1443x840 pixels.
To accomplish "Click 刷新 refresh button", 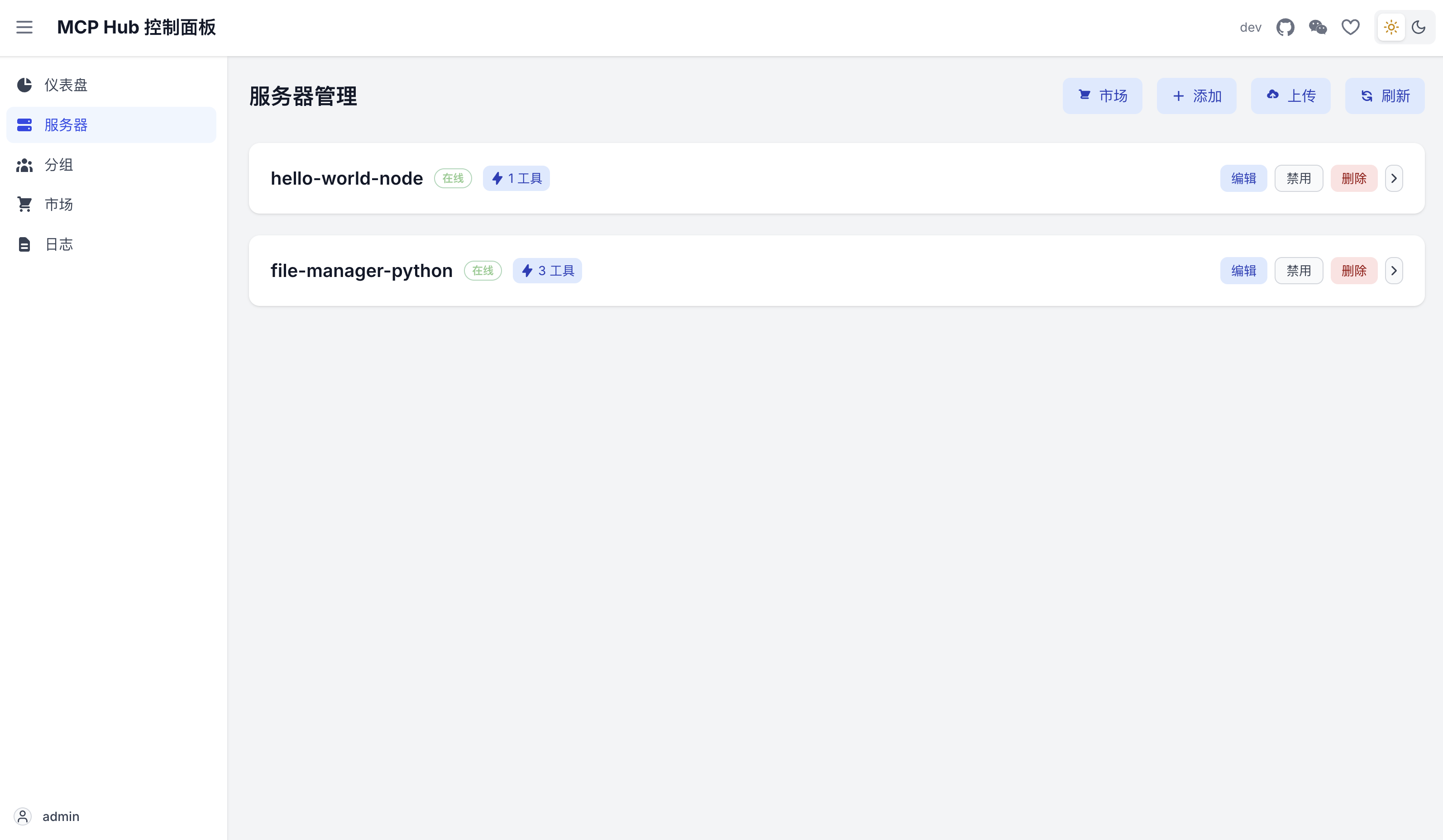I will pyautogui.click(x=1384, y=96).
